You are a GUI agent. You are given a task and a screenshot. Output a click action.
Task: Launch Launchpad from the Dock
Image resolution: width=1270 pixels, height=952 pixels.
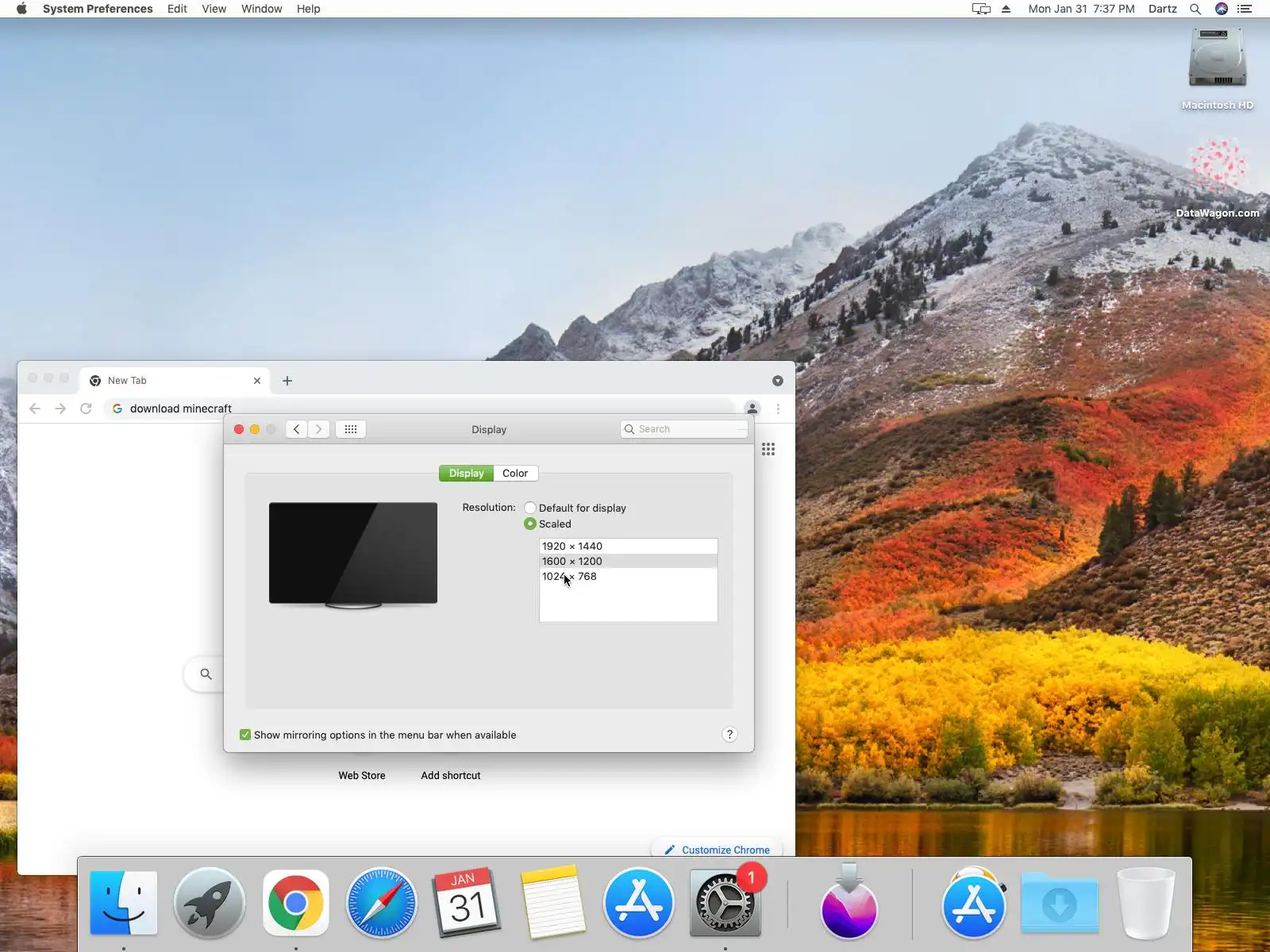click(x=210, y=903)
